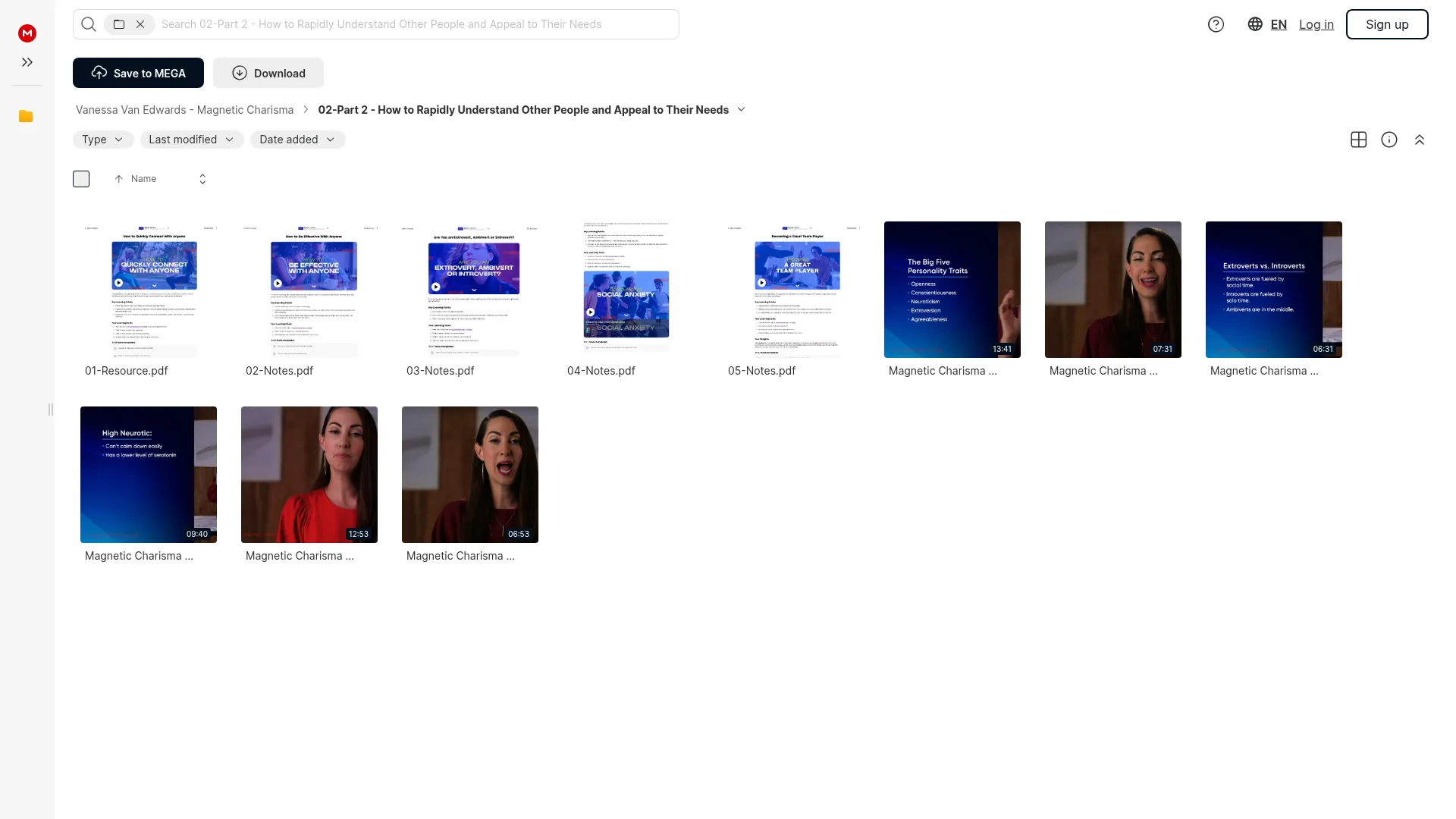
Task: Open the help question-mark icon
Action: [x=1216, y=24]
